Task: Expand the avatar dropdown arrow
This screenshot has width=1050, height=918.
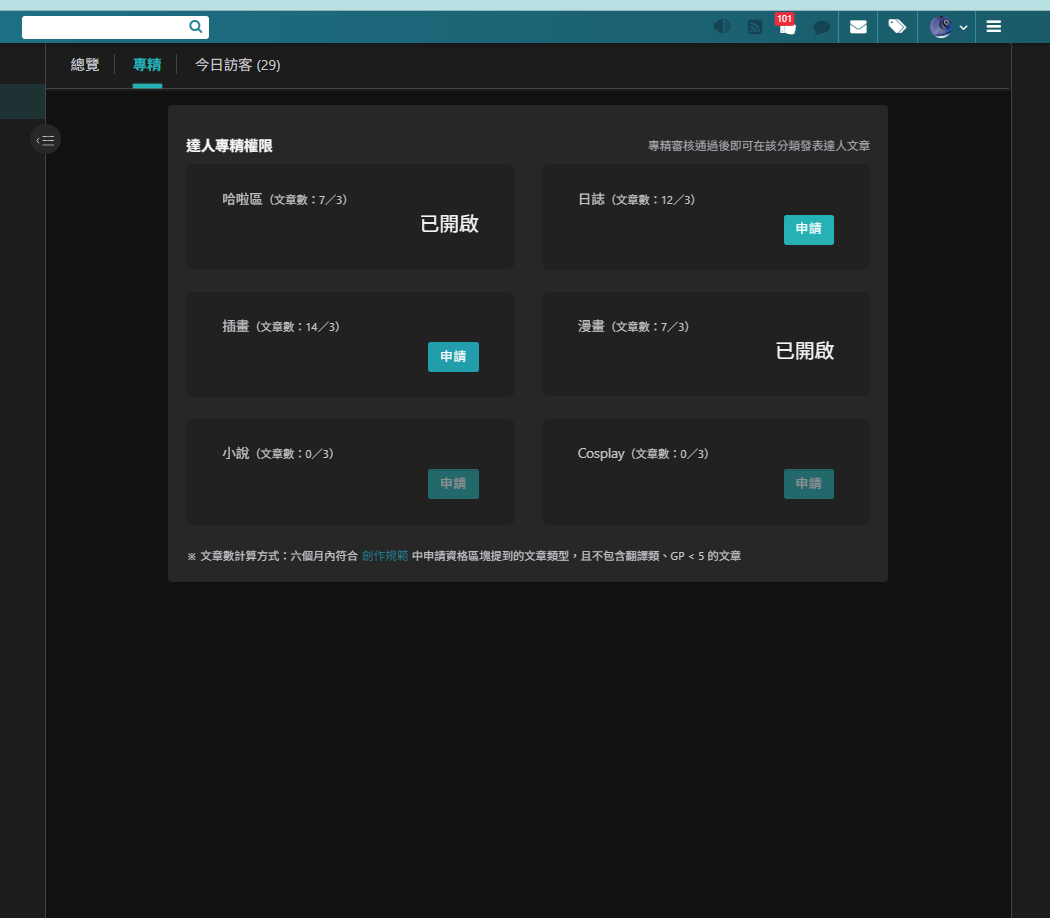Action: (963, 27)
